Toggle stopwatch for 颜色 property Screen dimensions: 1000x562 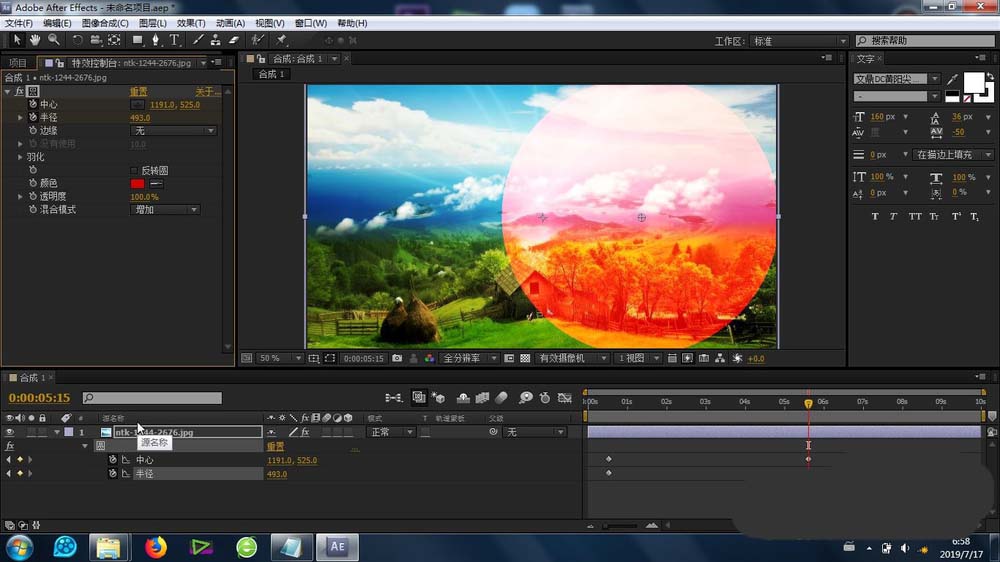(x=33, y=183)
